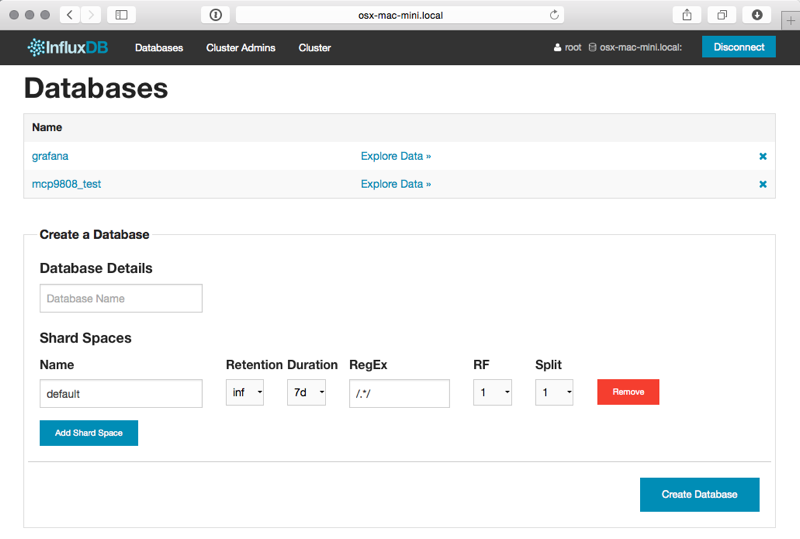Reload the page with the refresh icon

(x=554, y=15)
